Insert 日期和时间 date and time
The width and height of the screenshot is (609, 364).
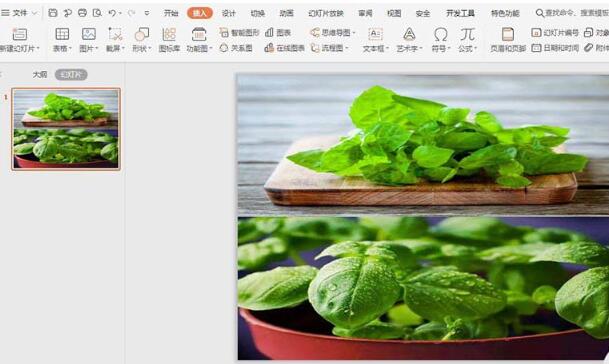(555, 48)
